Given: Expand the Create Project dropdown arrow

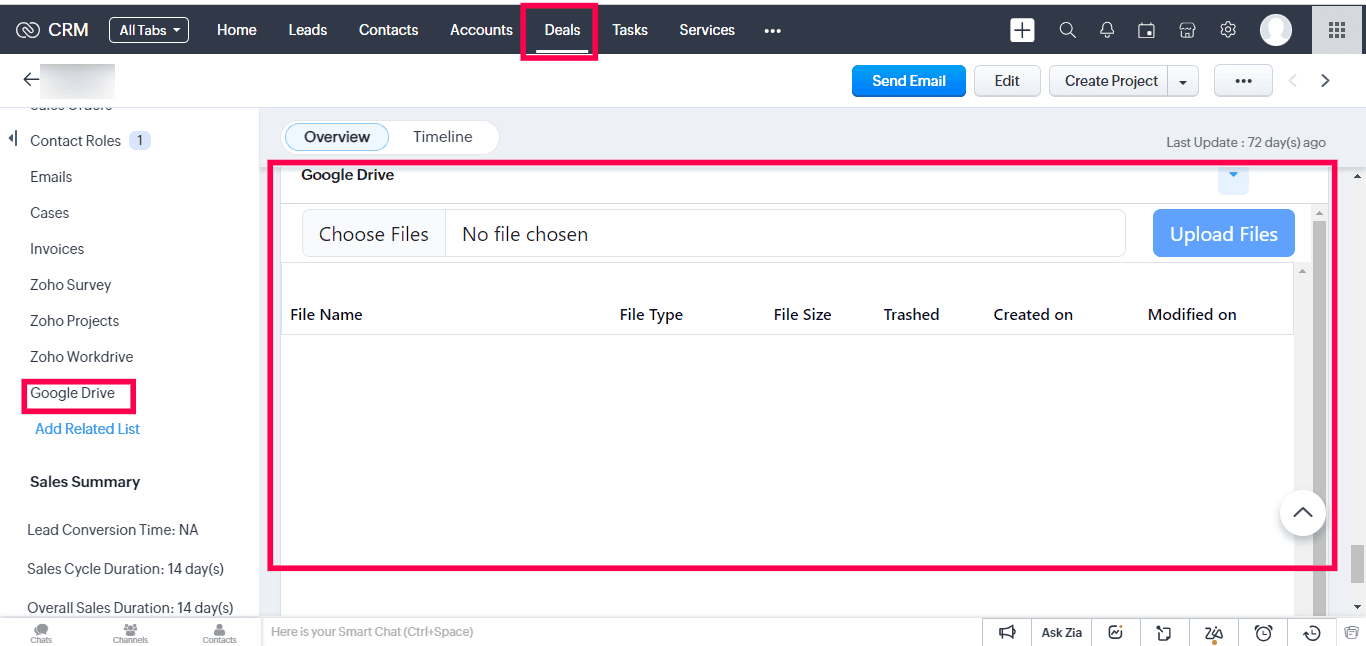Looking at the screenshot, I should tap(1183, 81).
